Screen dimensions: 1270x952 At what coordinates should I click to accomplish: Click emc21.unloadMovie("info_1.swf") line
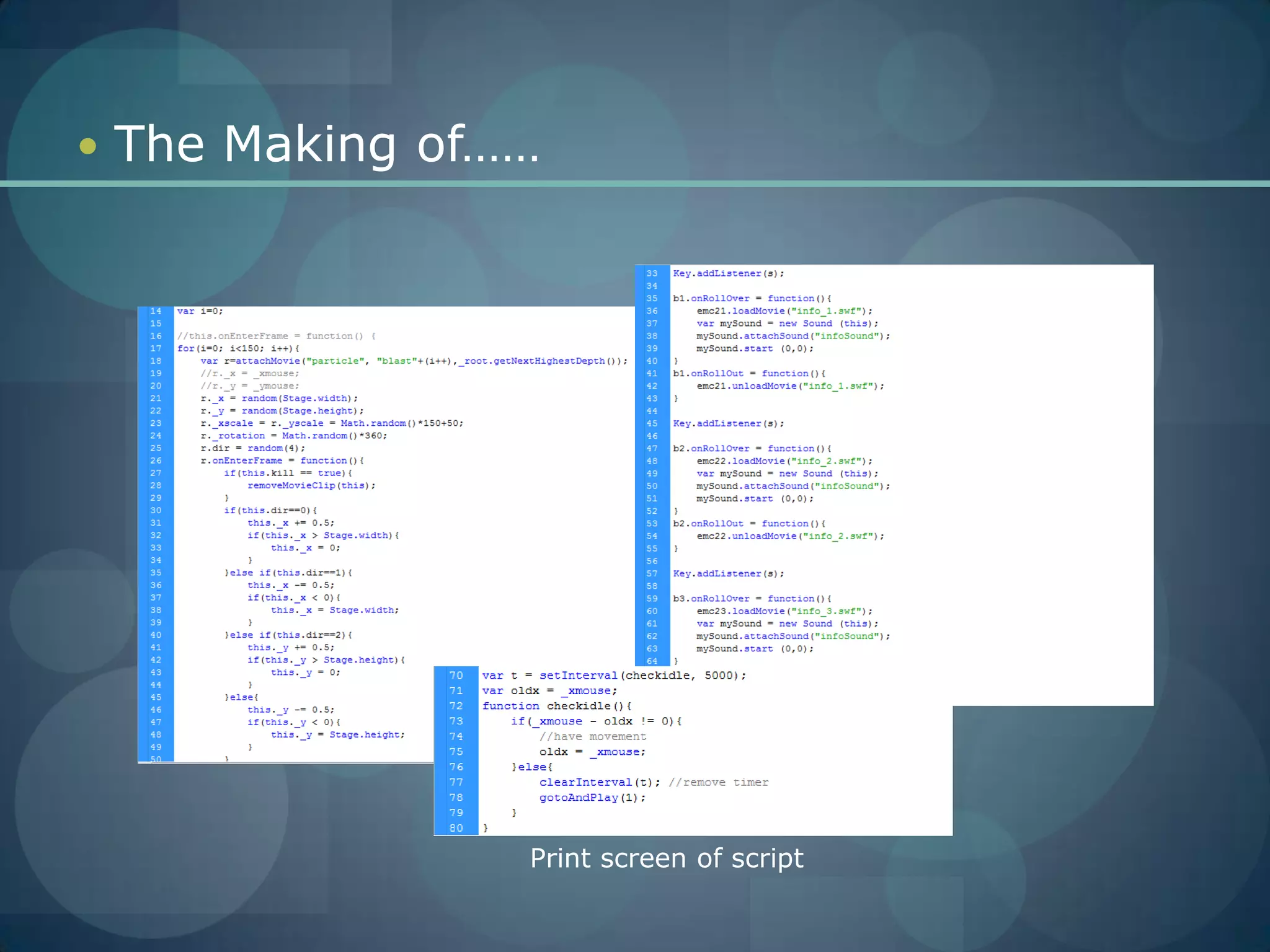(x=791, y=386)
